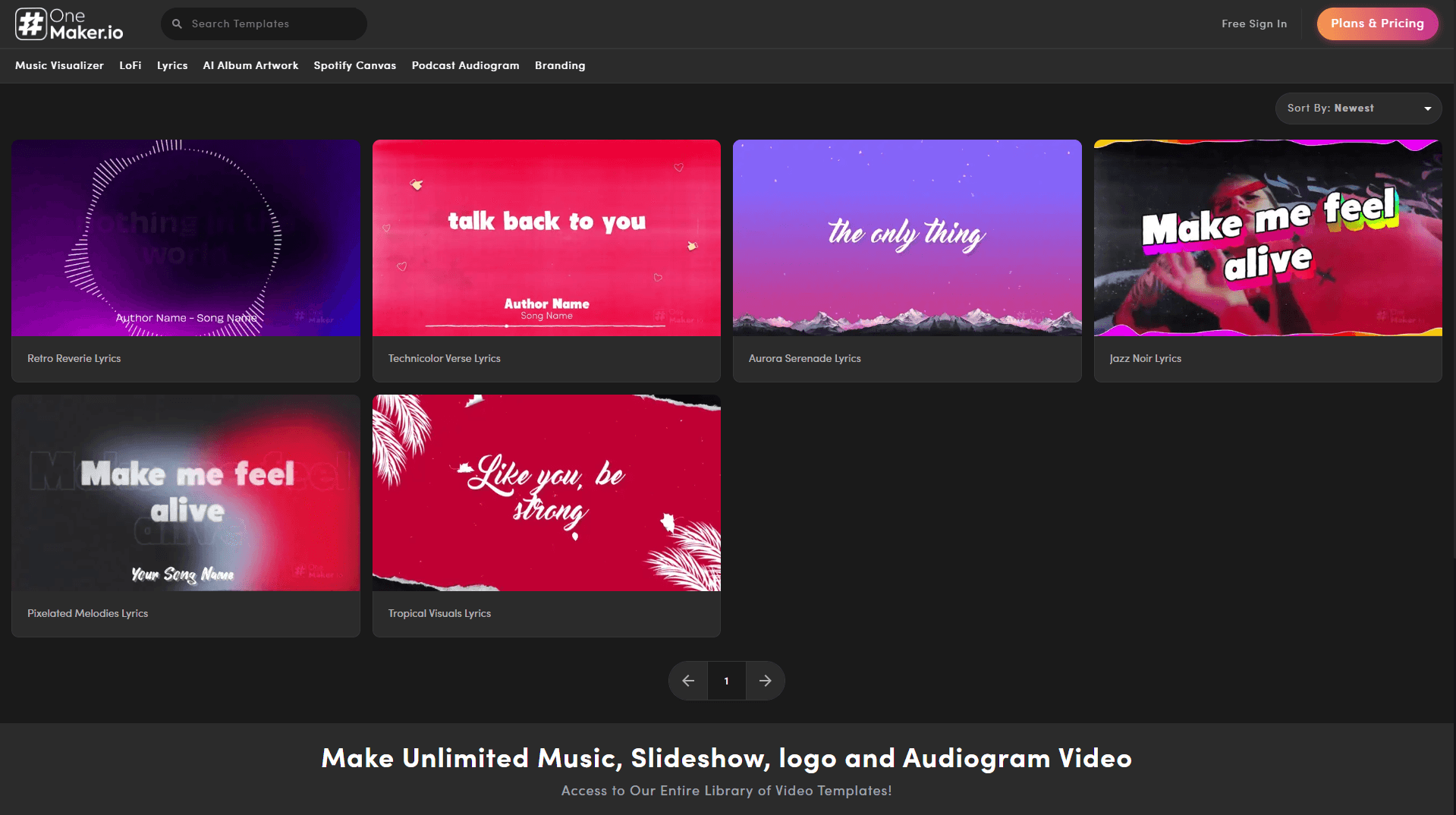Open Pixelated Melodies Lyrics thumbnail
The width and height of the screenshot is (1456, 815).
[186, 492]
